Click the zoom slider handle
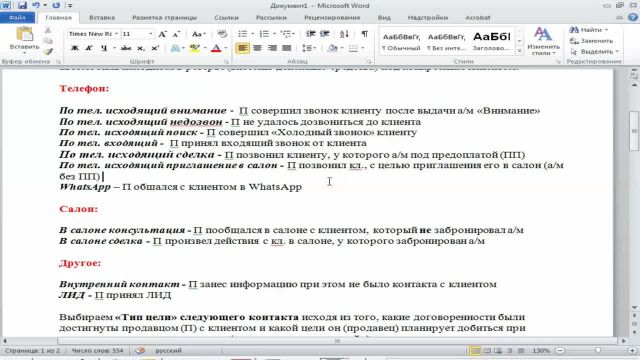Screen dimensions: 640x360 pyautogui.click(x=598, y=351)
